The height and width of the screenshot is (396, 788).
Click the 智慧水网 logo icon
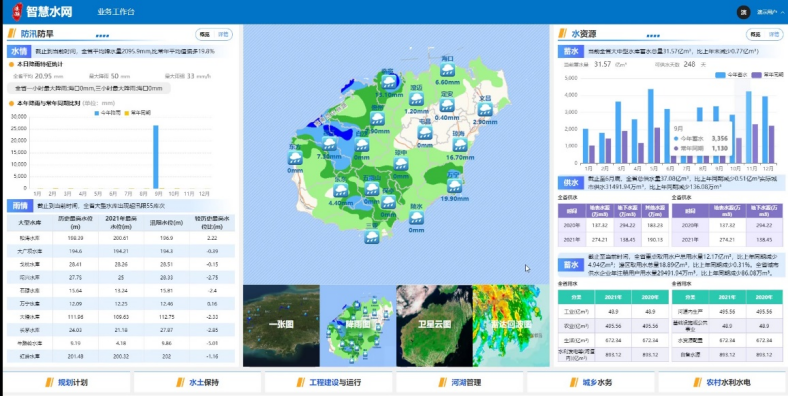[x=18, y=12]
